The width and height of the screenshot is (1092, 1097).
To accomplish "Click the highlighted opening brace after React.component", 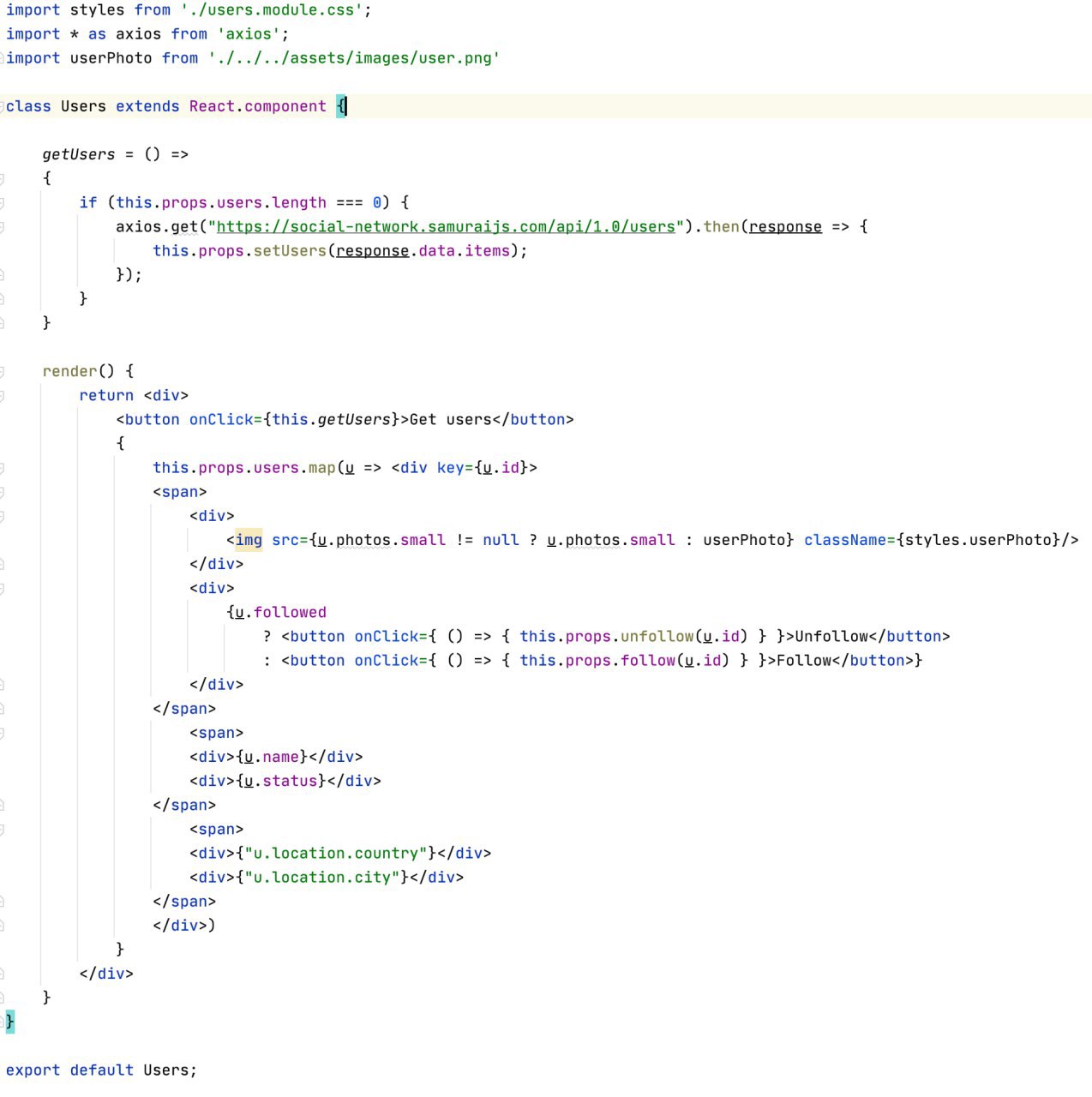I will coord(340,106).
